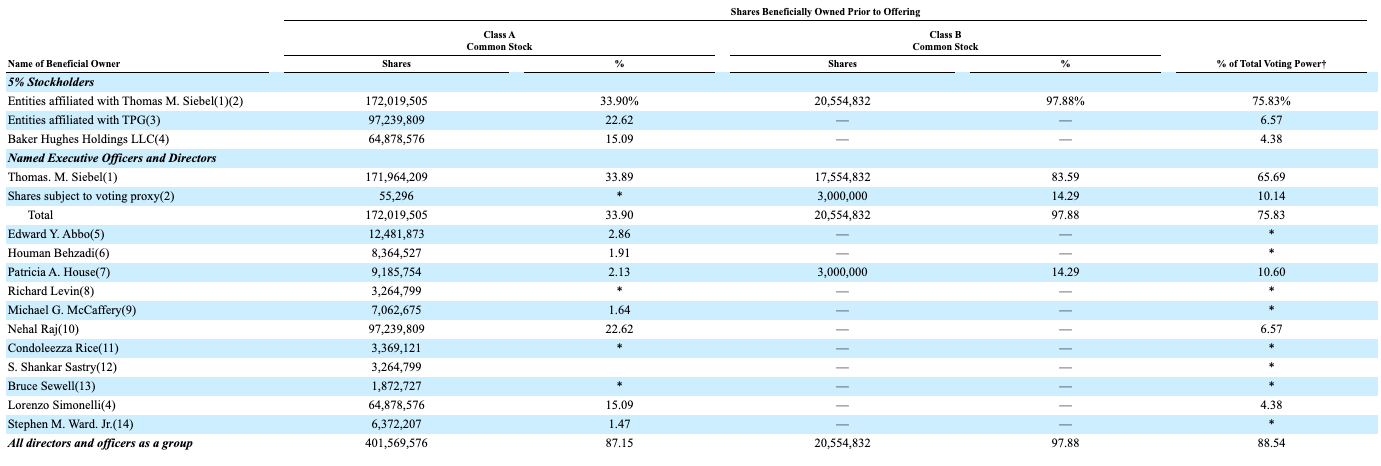The image size is (1381, 466).
Task: Select Michael McCaffery's 7,062,675 share figure
Action: 397,310
